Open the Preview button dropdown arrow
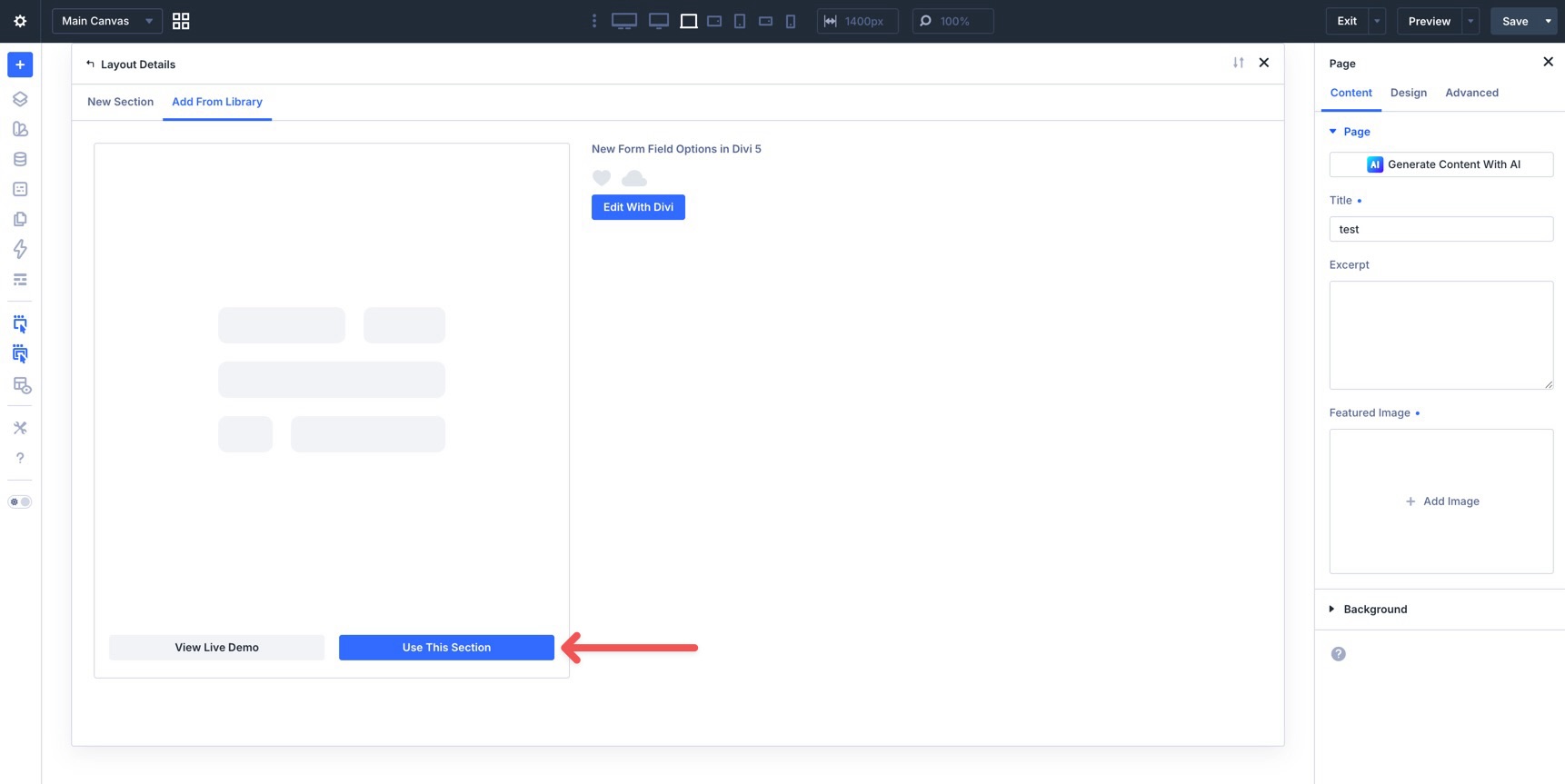 [x=1470, y=21]
